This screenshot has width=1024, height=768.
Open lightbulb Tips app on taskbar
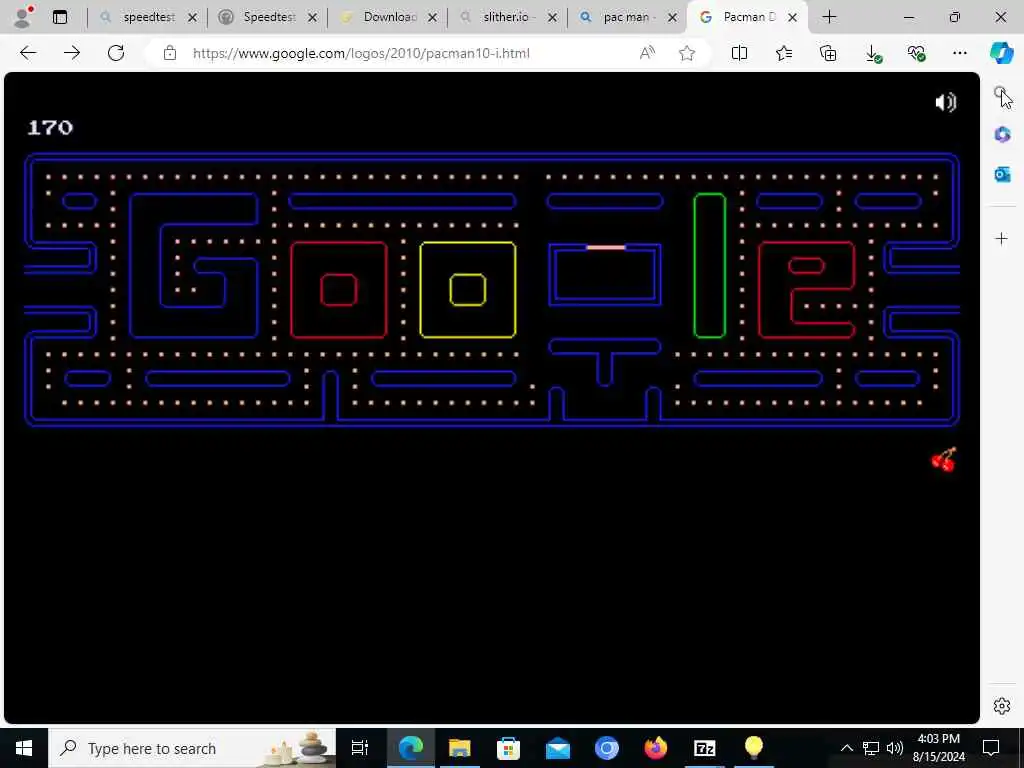point(754,748)
